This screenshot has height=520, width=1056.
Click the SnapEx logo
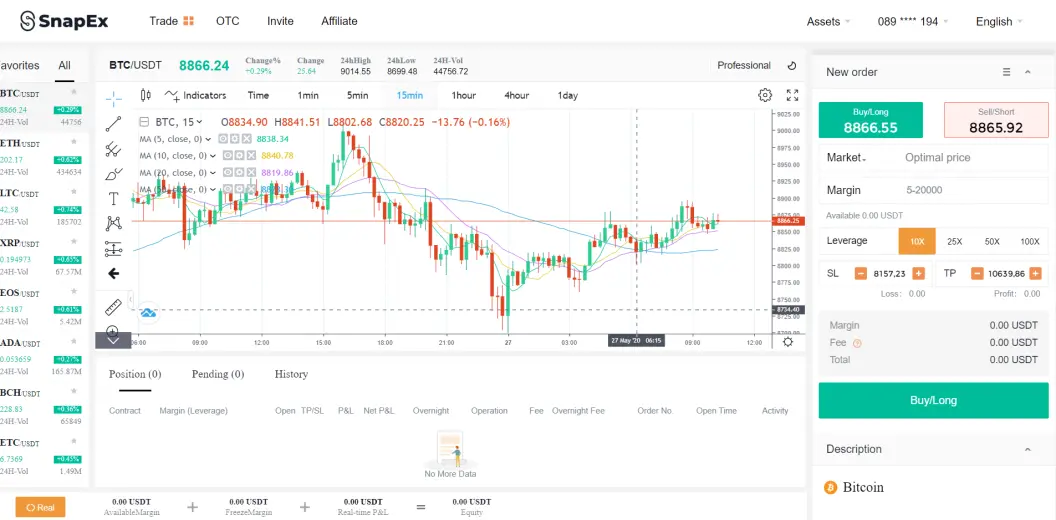[x=64, y=21]
